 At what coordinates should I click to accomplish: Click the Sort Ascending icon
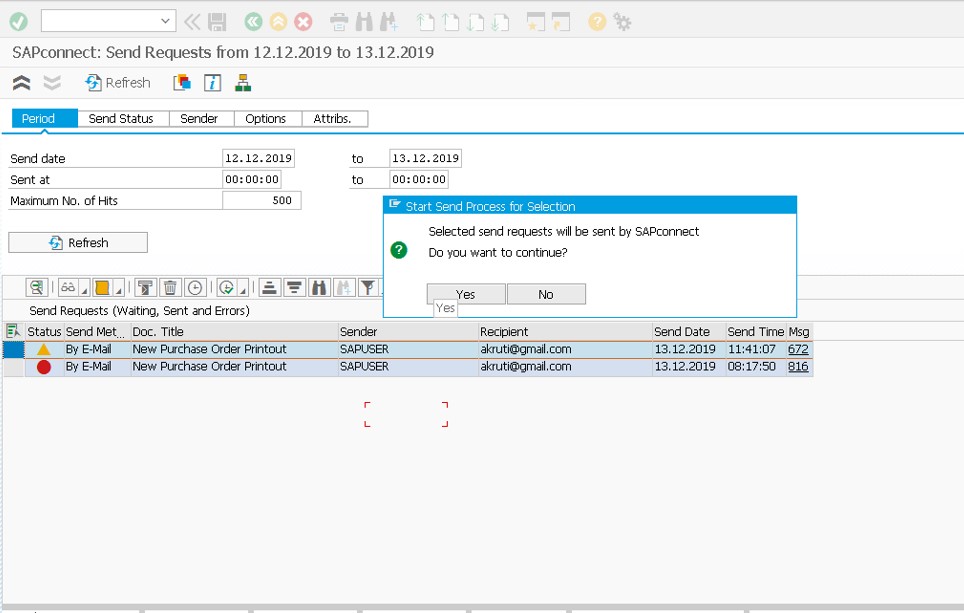269,287
